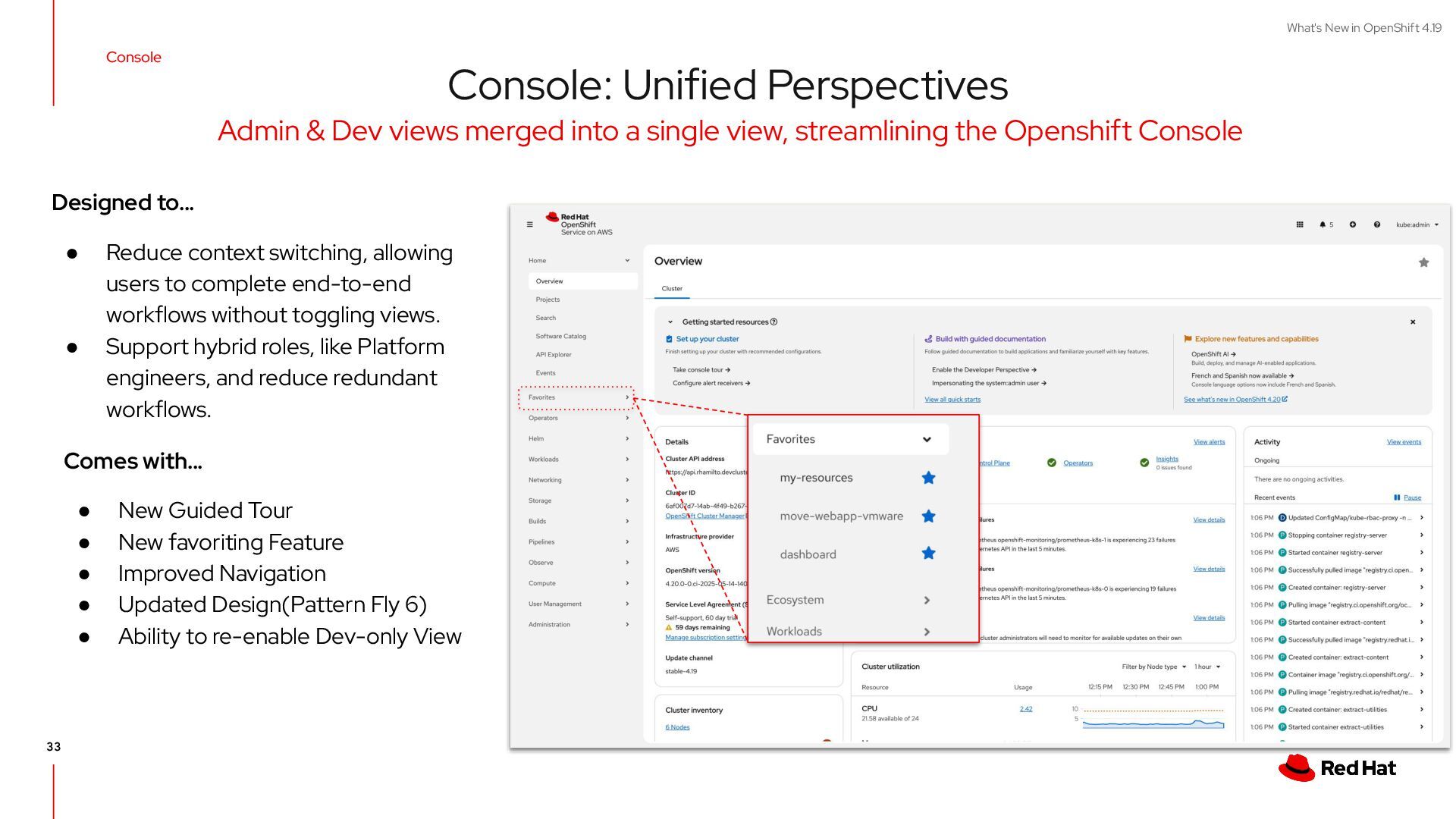
Task: Collapse the Getting started resources chevron
Action: 670,322
